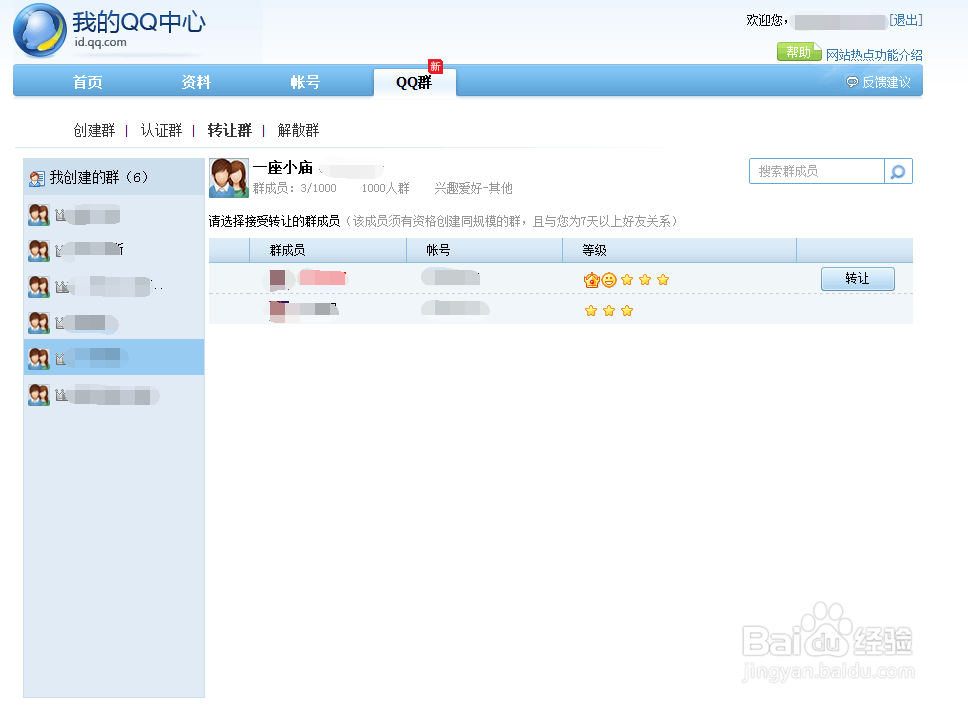The width and height of the screenshot is (968, 705).
Task: Click the 群成员: 3/1000 text
Action: pyautogui.click(x=294, y=188)
